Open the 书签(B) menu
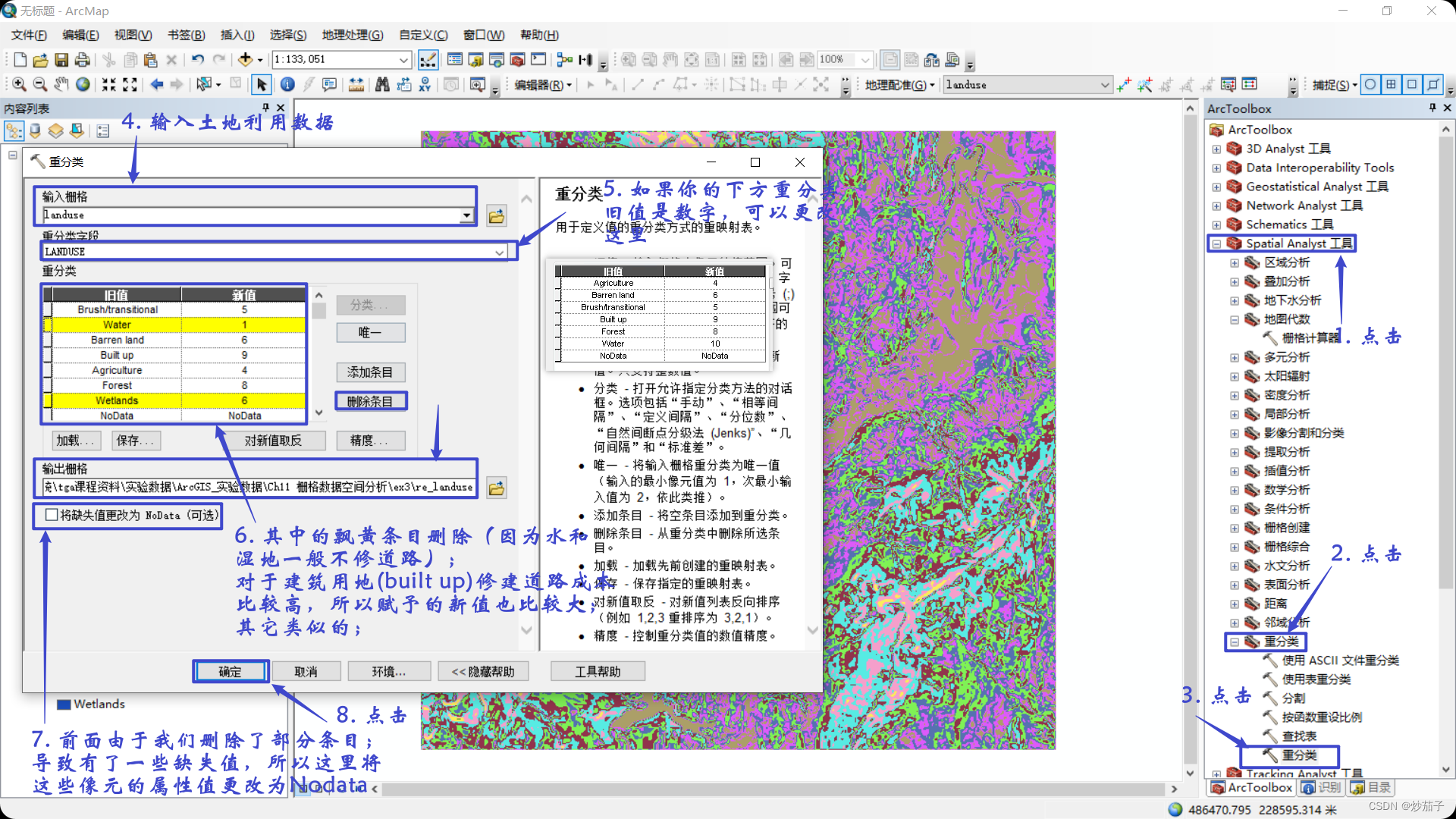The height and width of the screenshot is (819, 1456). (x=186, y=35)
